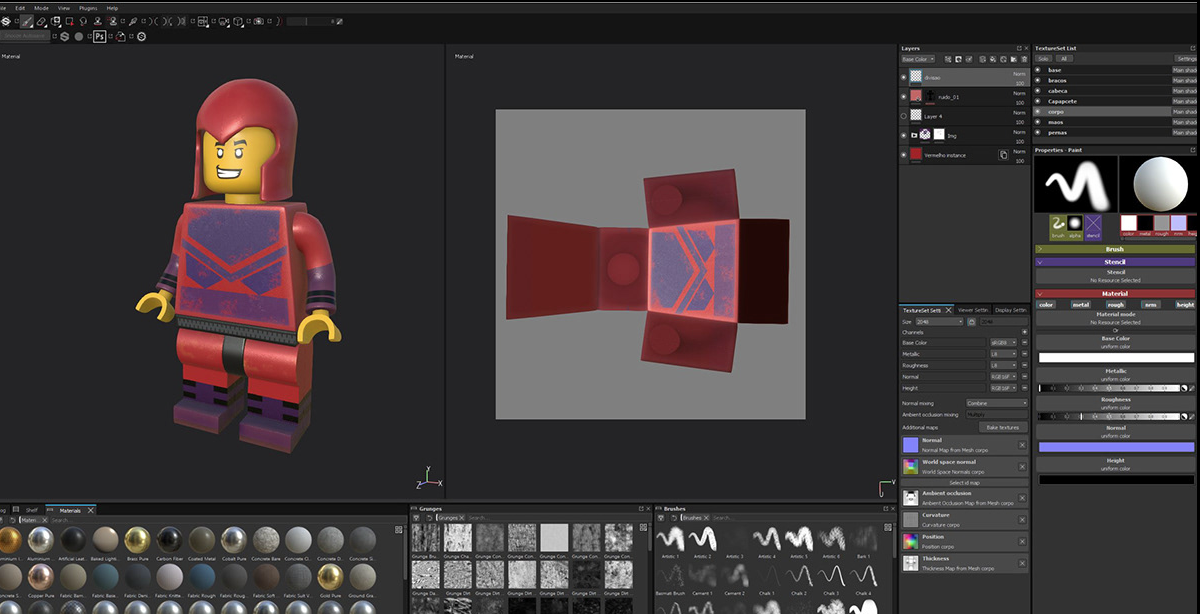The width and height of the screenshot is (1200, 614).
Task: Remove the Height channel with minus icon
Action: (1025, 388)
